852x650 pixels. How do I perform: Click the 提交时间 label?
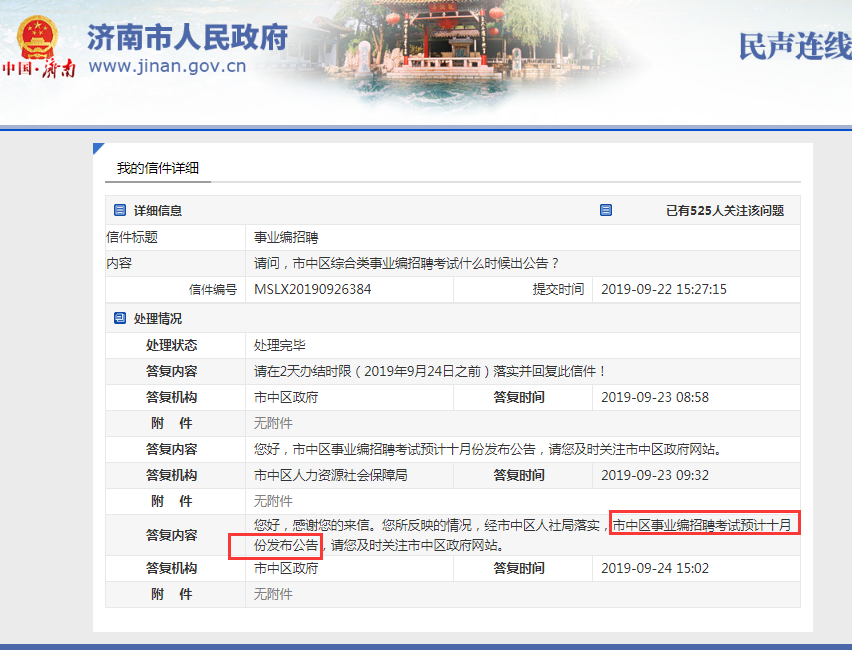[558, 290]
